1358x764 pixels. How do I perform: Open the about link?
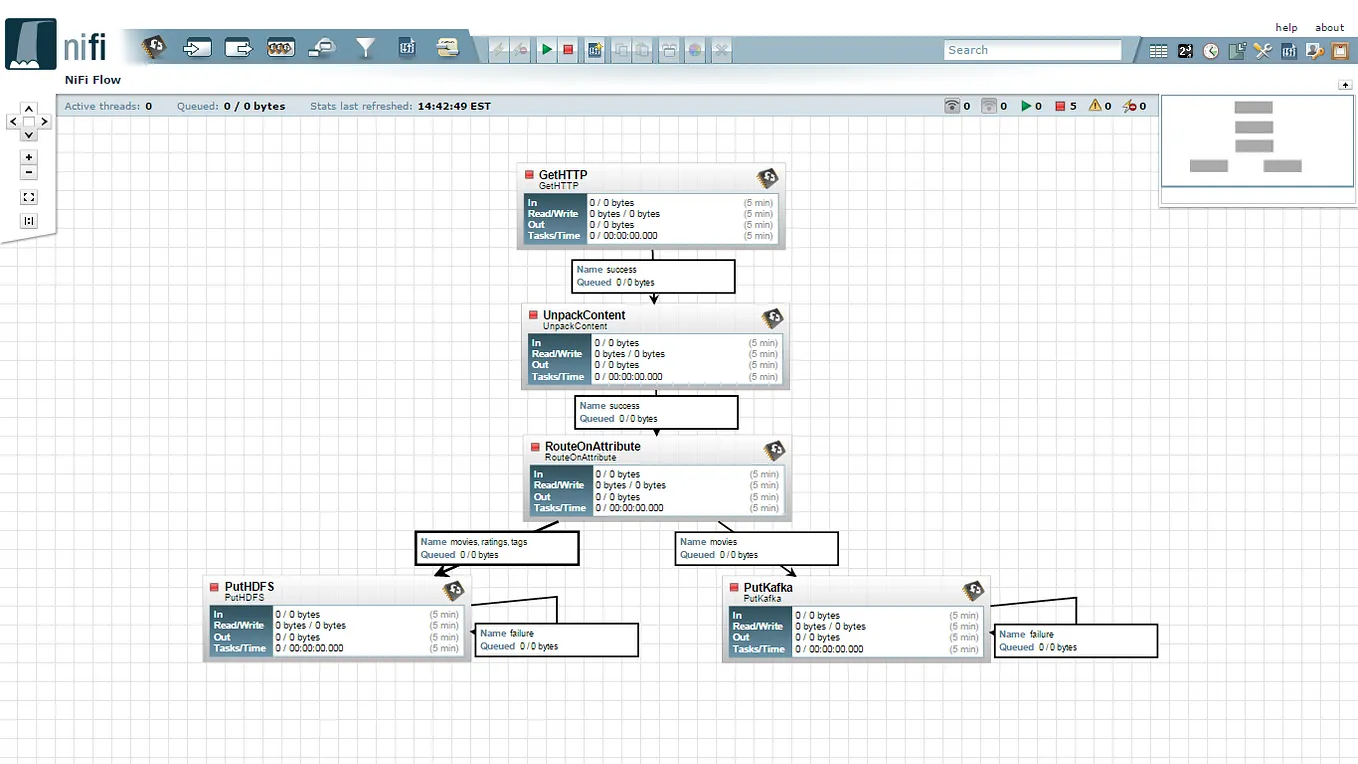click(1329, 27)
